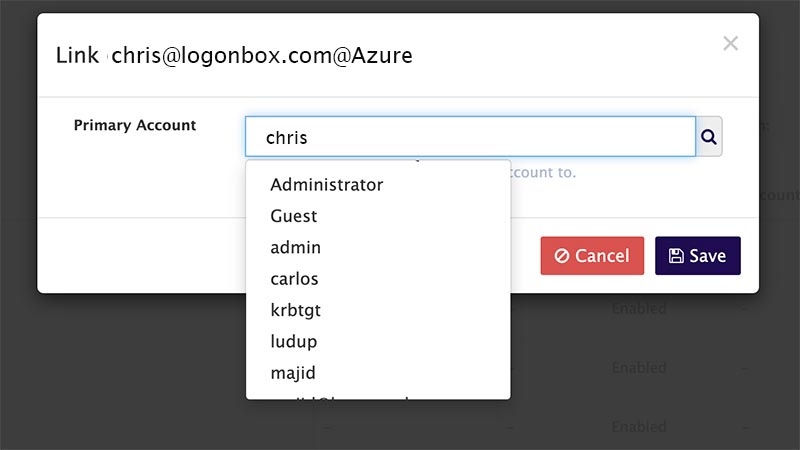The image size is (800, 450).
Task: Click the topmost Enabled status behind the dialog
Action: click(x=638, y=309)
